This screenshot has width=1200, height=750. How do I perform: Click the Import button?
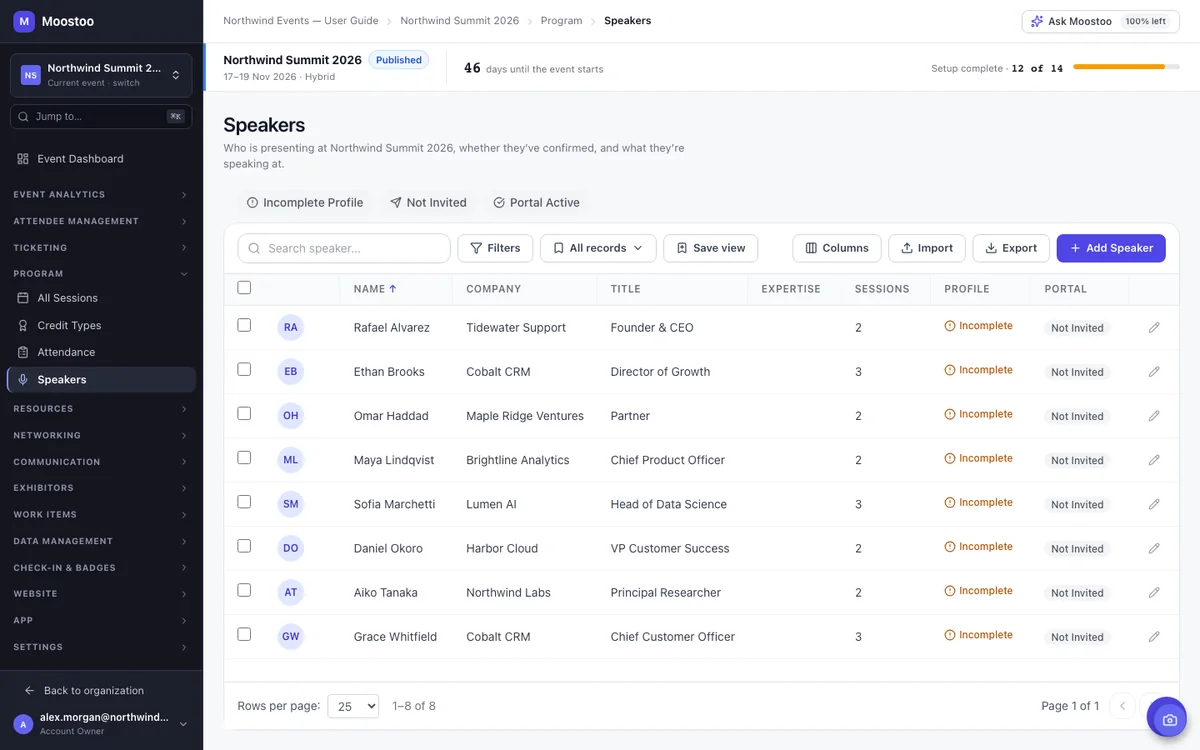[x=927, y=248]
